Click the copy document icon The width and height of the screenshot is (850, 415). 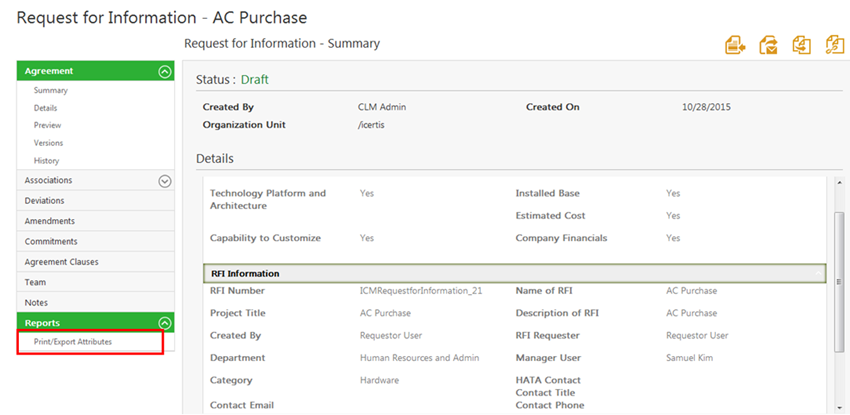801,46
